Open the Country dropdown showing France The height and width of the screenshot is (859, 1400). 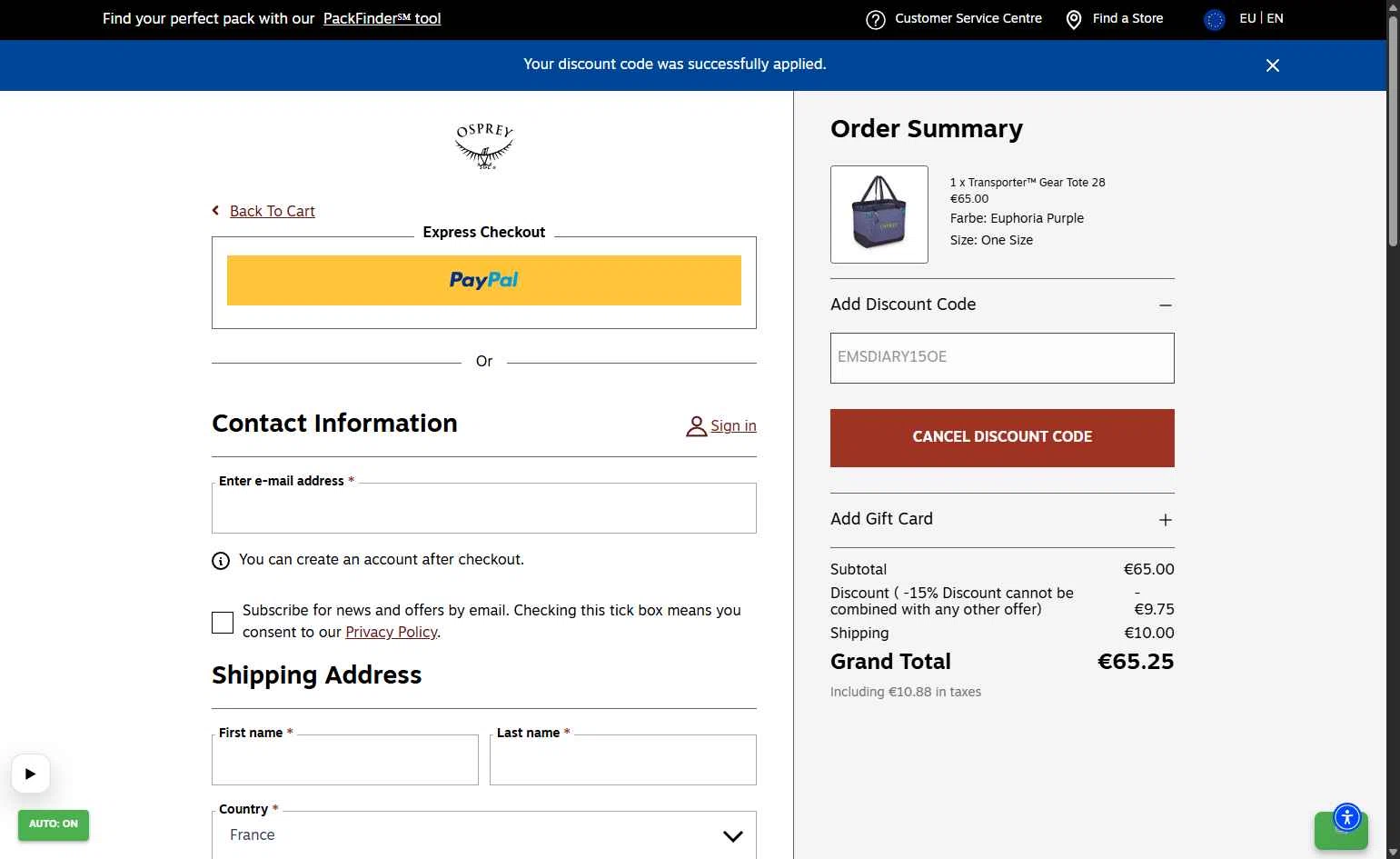click(x=483, y=835)
